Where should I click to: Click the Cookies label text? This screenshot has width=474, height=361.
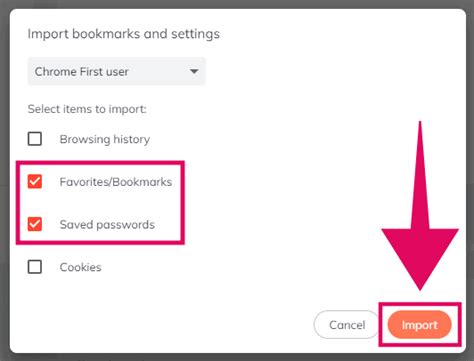[80, 267]
